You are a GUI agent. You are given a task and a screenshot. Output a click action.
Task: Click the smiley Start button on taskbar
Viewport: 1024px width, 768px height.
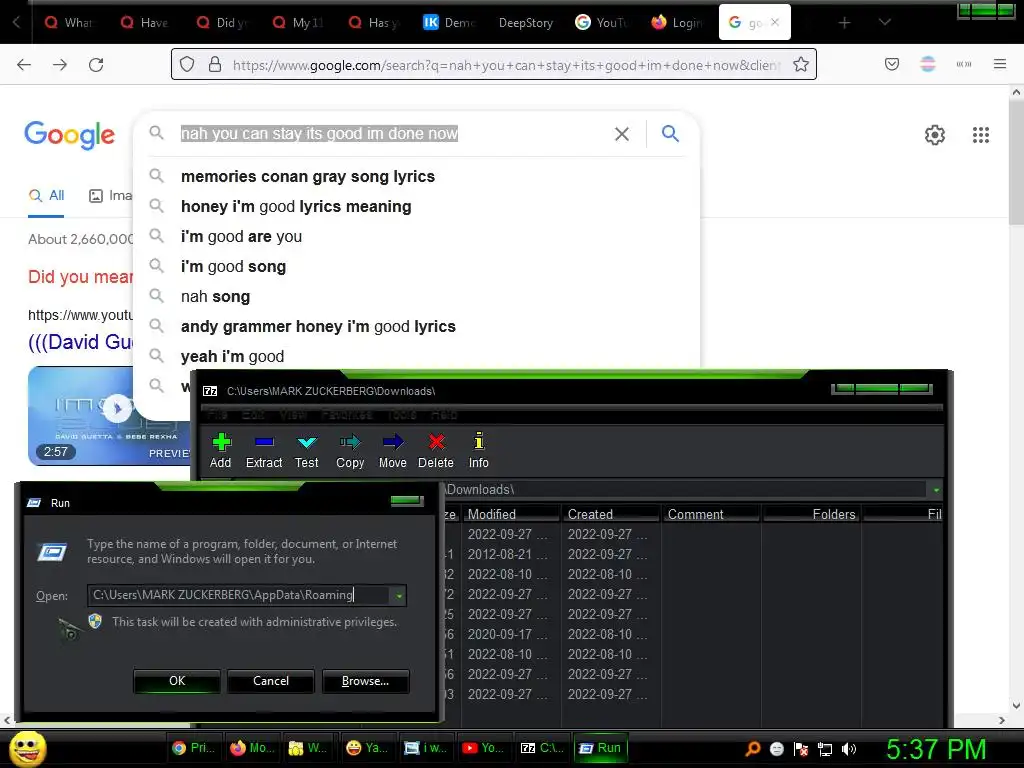point(27,749)
